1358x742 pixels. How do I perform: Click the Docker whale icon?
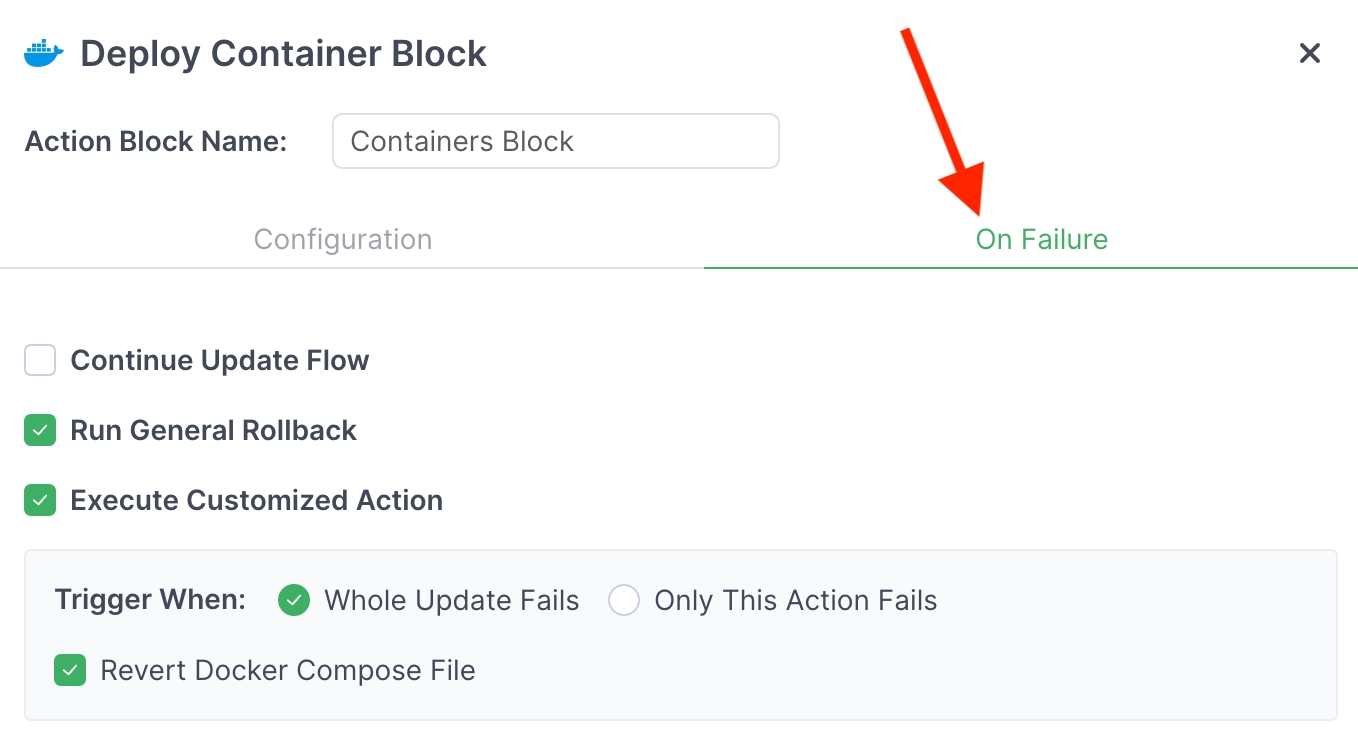pyautogui.click(x=43, y=53)
